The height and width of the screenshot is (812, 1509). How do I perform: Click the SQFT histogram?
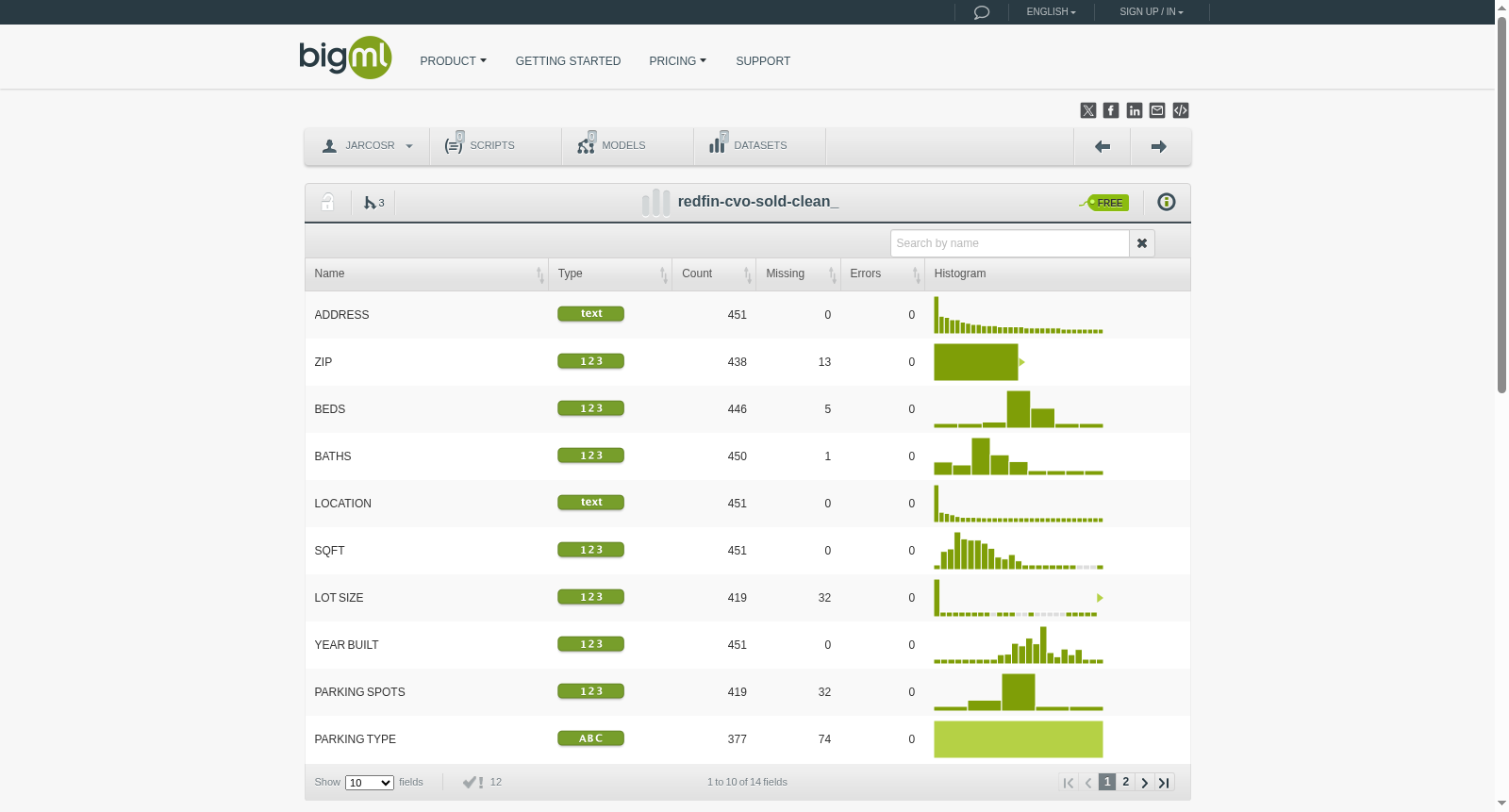coord(1019,551)
